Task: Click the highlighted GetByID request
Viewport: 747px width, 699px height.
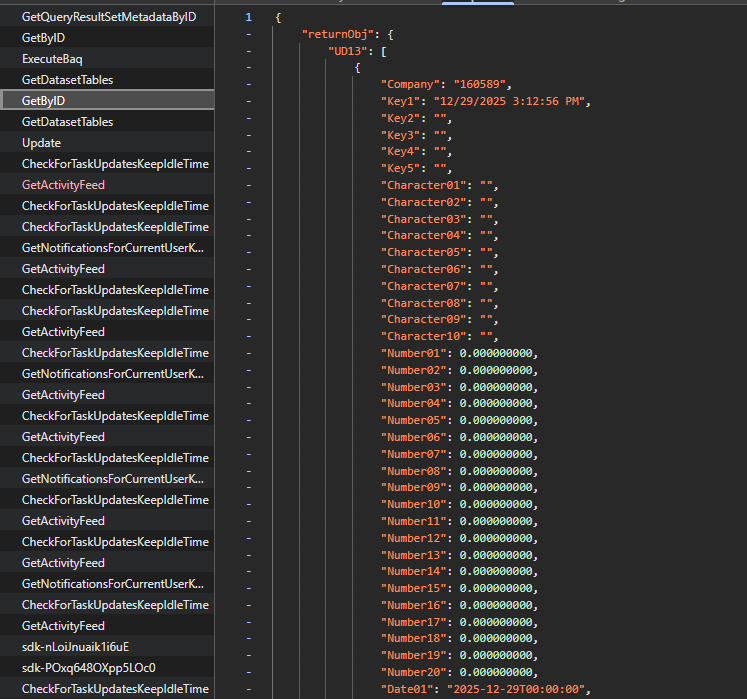Action: coord(43,100)
